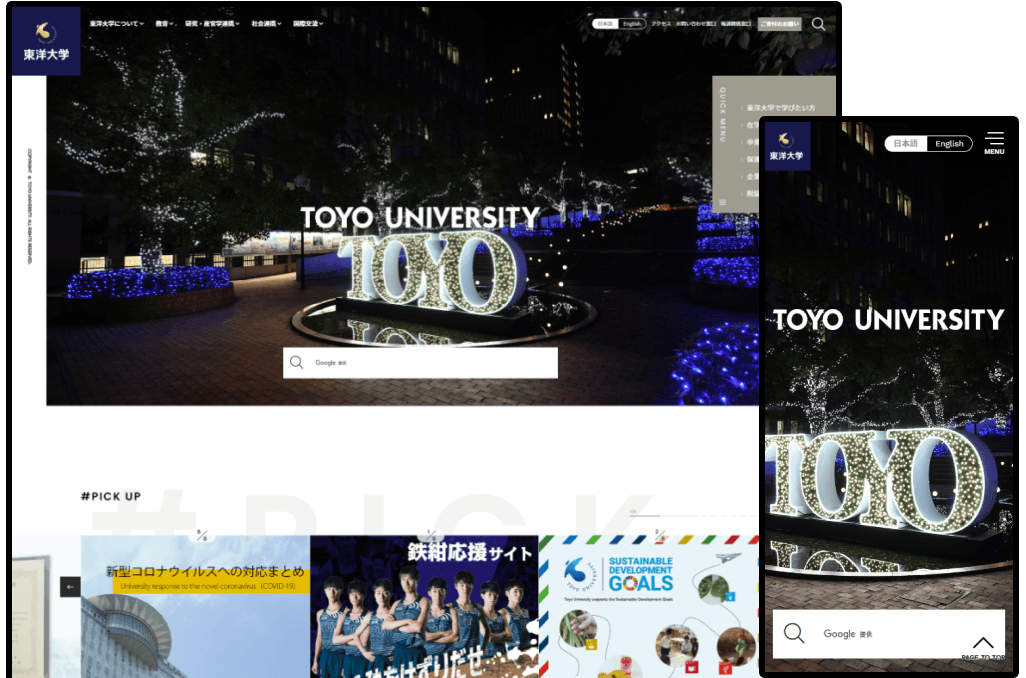1026x678 pixels.
Task: Click the PAGE TO TOP arrow on mobile
Action: click(983, 647)
